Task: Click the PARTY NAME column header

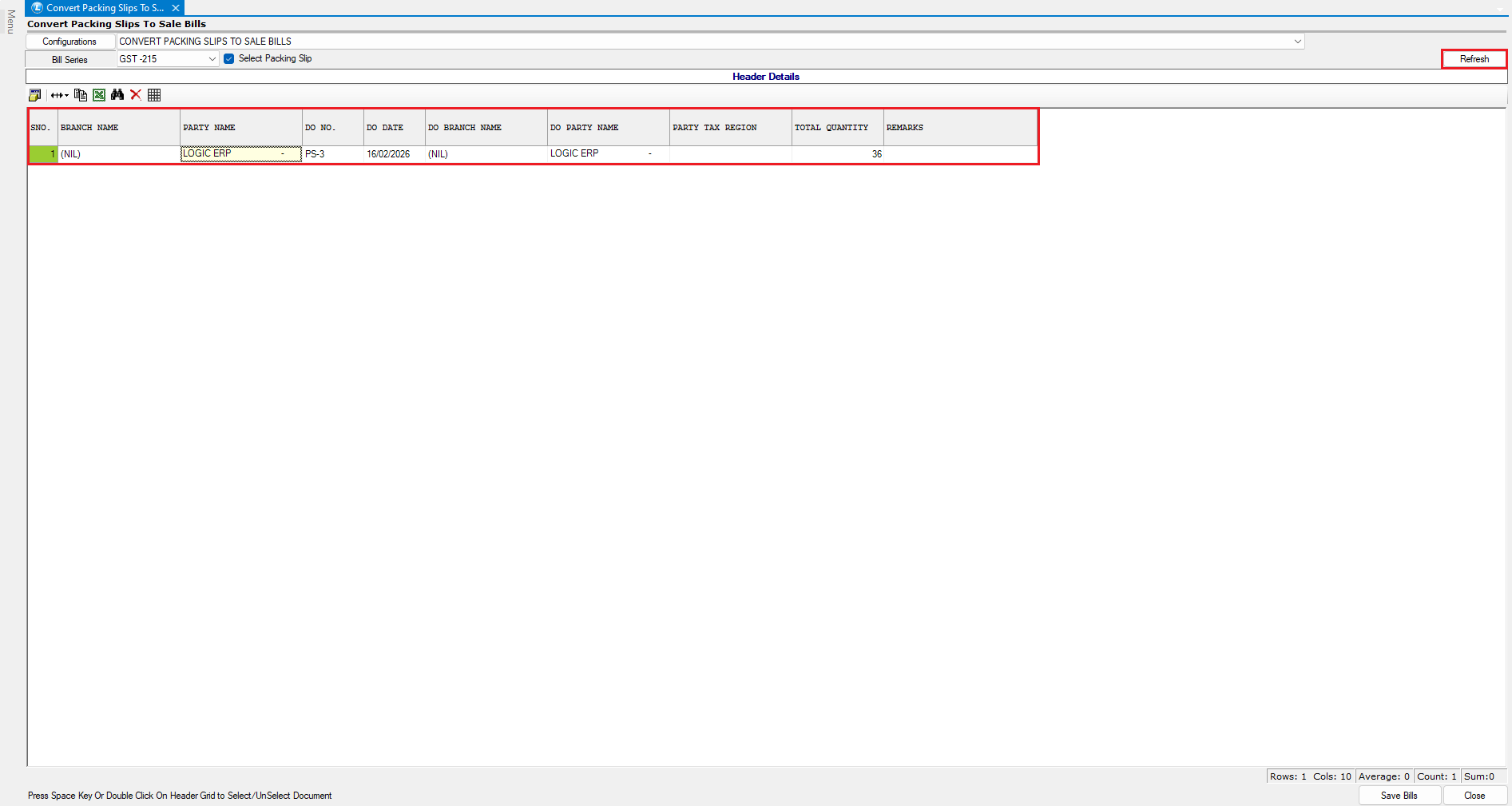Action: click(240, 128)
